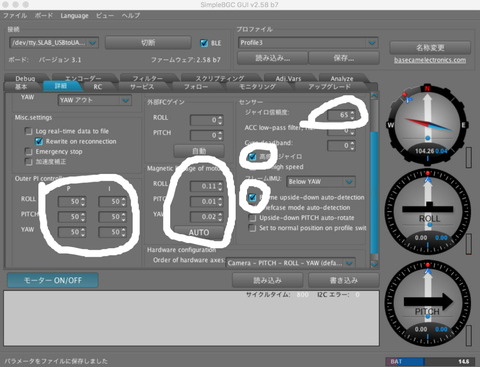Click the vertical scrollbar thumb in settings
This screenshot has height=367, width=480.
pos(374,193)
